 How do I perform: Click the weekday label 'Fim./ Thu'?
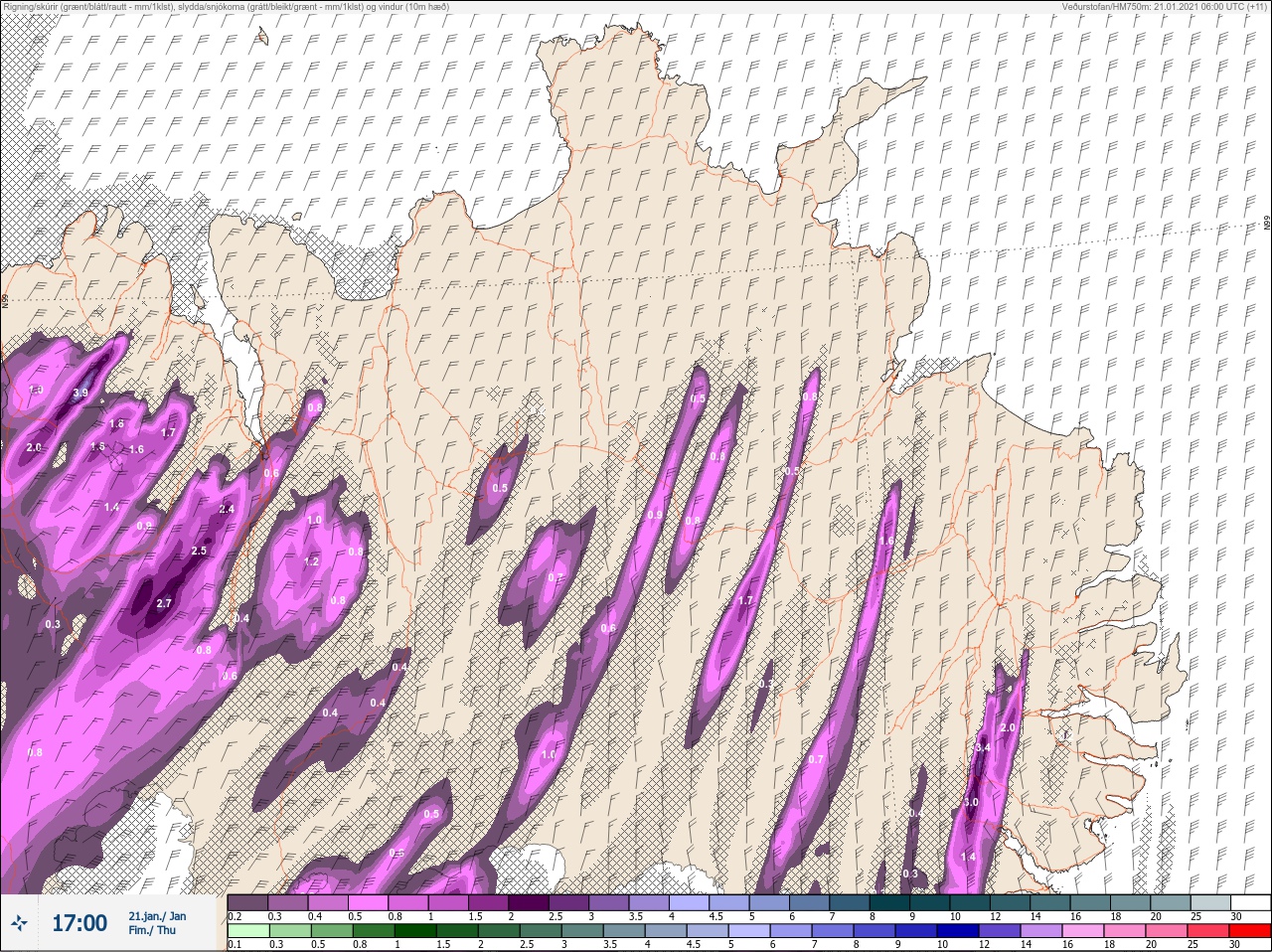pos(152,930)
